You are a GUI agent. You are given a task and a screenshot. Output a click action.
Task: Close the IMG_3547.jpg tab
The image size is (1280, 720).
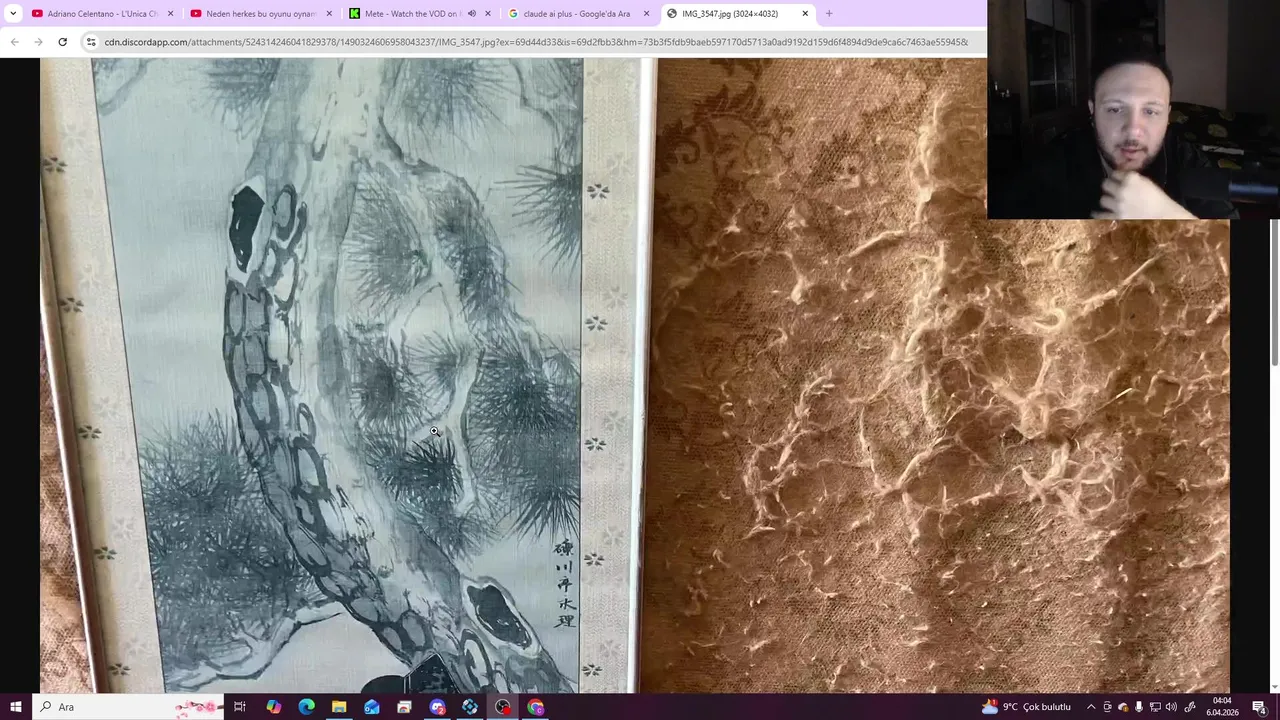pyautogui.click(x=805, y=14)
